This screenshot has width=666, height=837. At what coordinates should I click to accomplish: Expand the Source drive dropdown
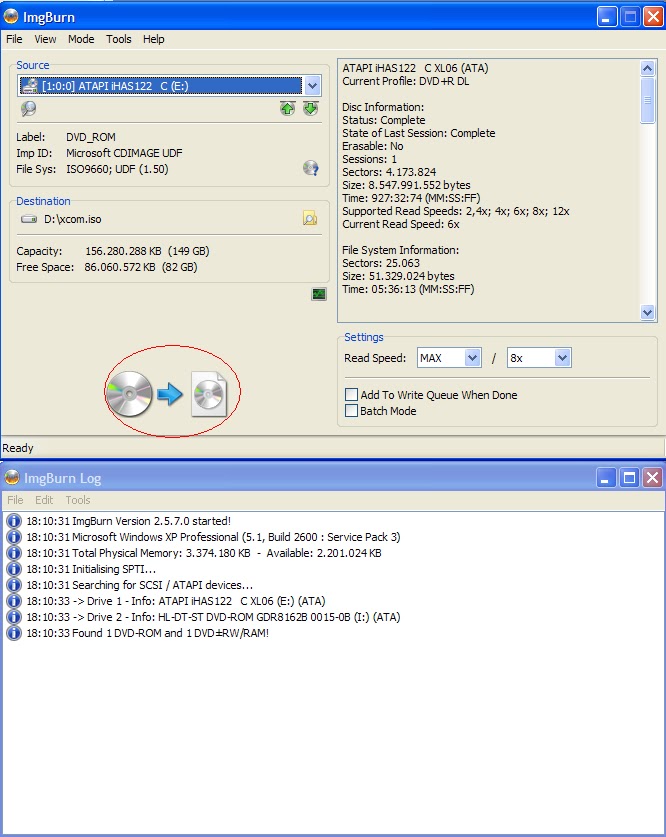[x=313, y=85]
